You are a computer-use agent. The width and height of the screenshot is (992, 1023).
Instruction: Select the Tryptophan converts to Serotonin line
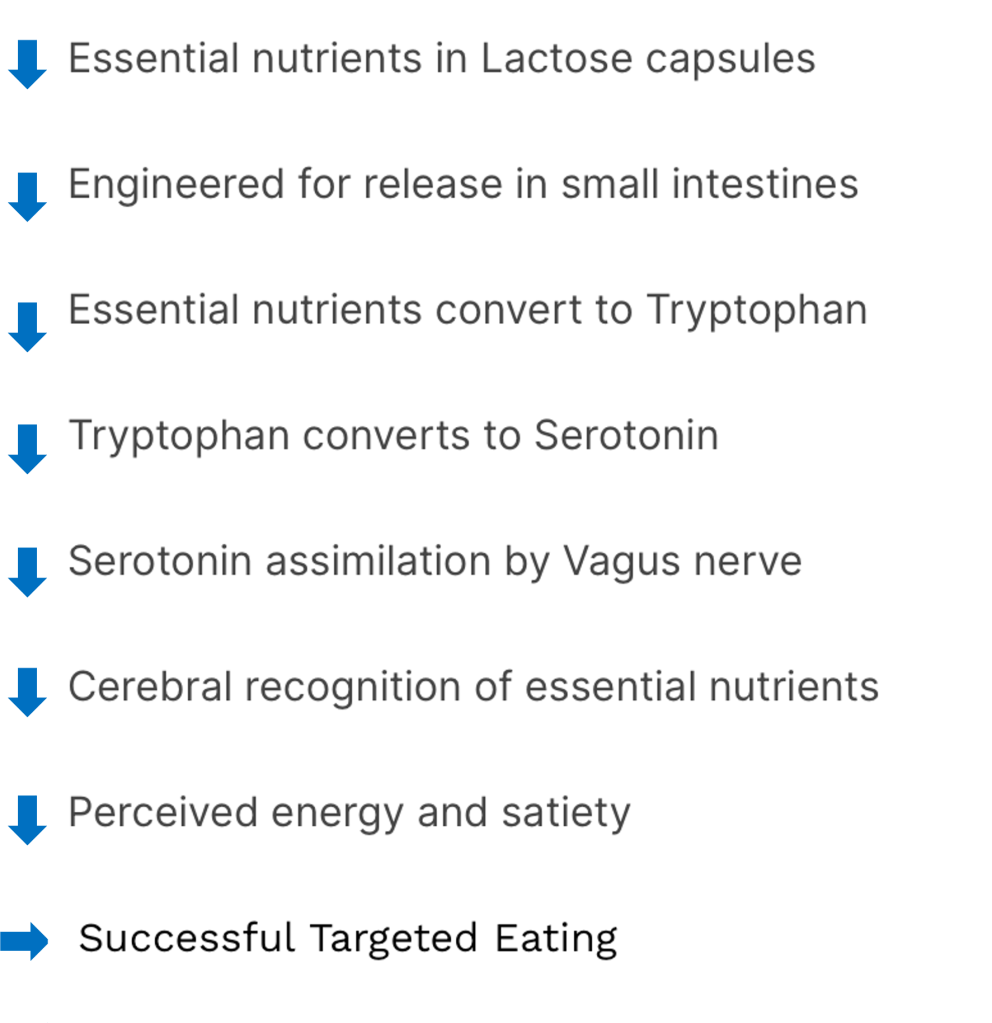393,436
